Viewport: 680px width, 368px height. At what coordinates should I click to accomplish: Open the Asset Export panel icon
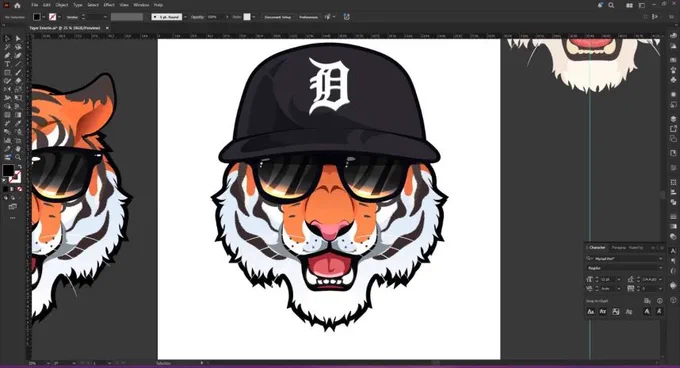673,128
